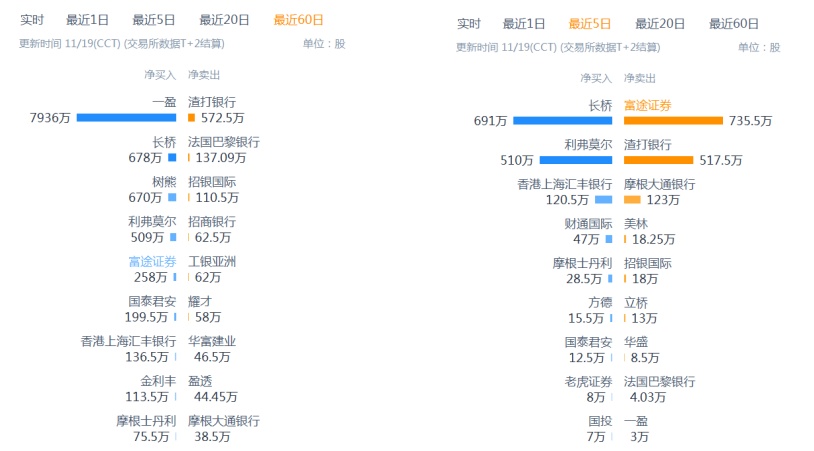Open 最近1日 tab in the right panel
Image resolution: width=814 pixels, height=451 pixels.
coord(524,24)
